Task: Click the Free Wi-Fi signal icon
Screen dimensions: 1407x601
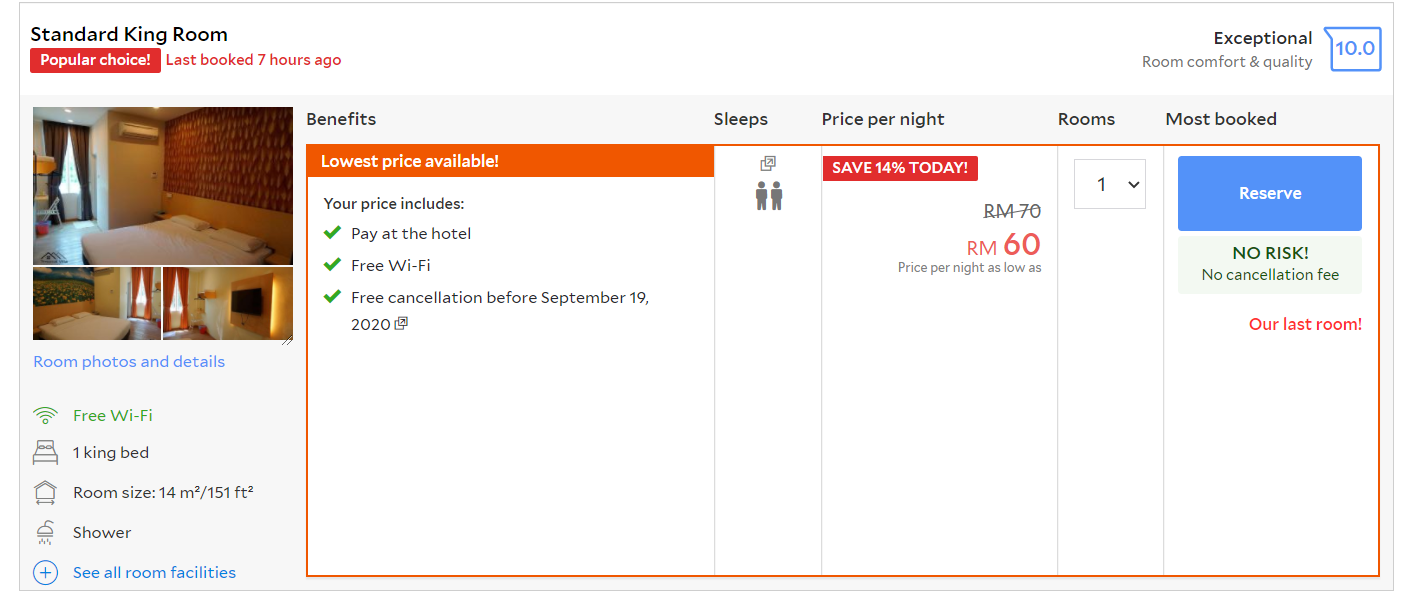Action: click(x=45, y=415)
